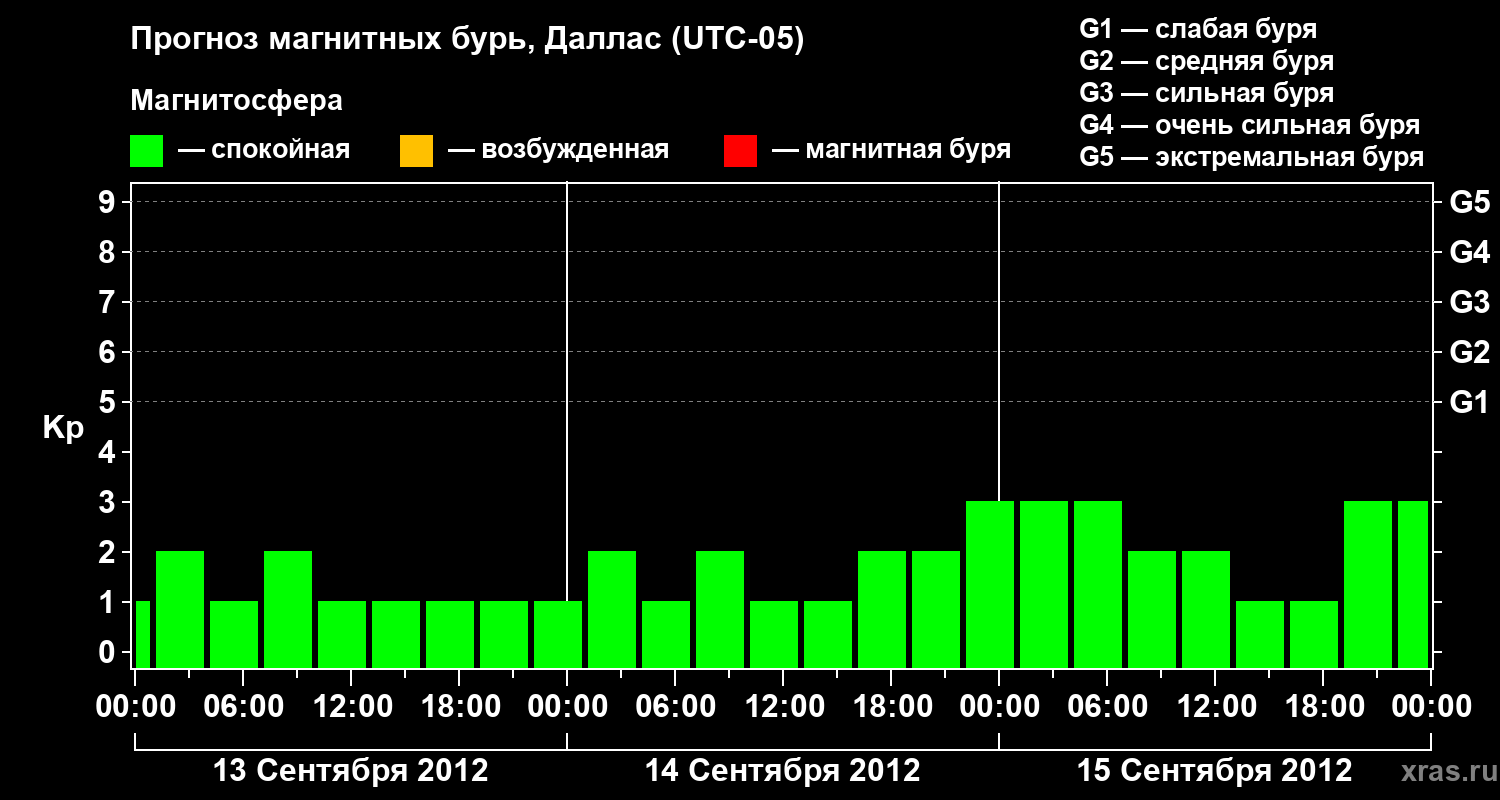Image resolution: width=1500 pixels, height=800 pixels.
Task: Click the '06:00' time label for 13 September
Action: pos(243,707)
